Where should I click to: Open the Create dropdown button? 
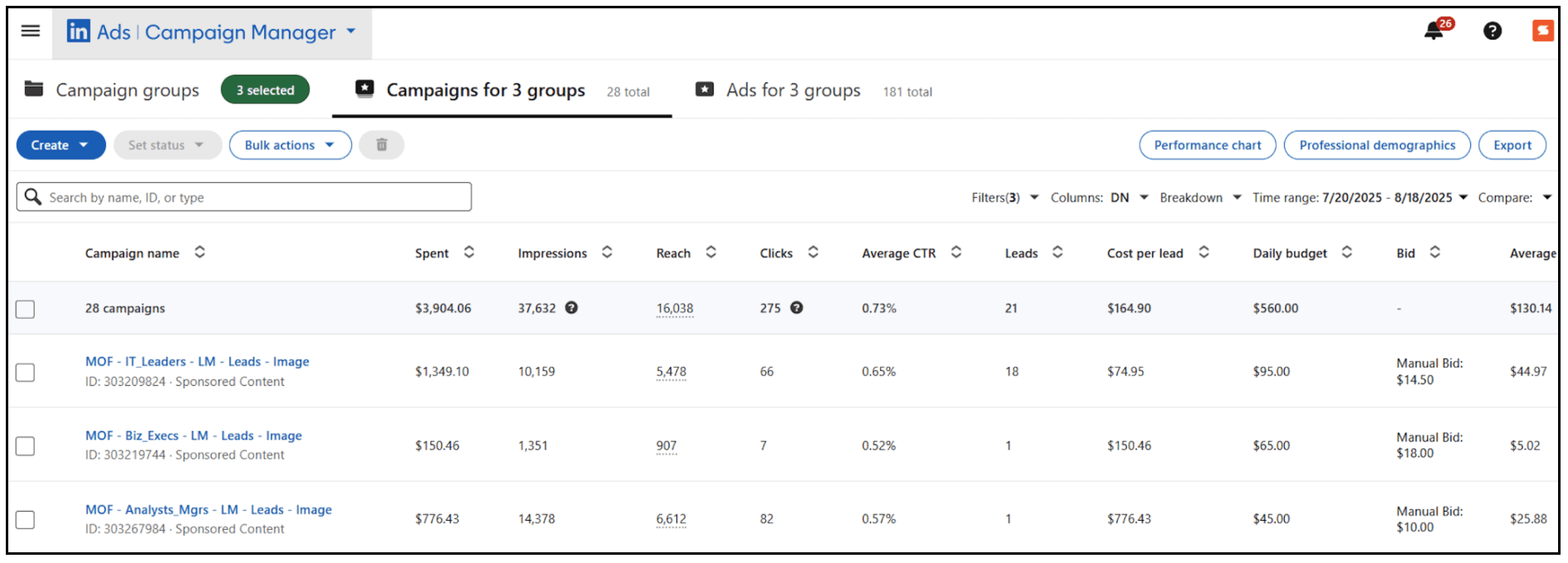click(60, 145)
